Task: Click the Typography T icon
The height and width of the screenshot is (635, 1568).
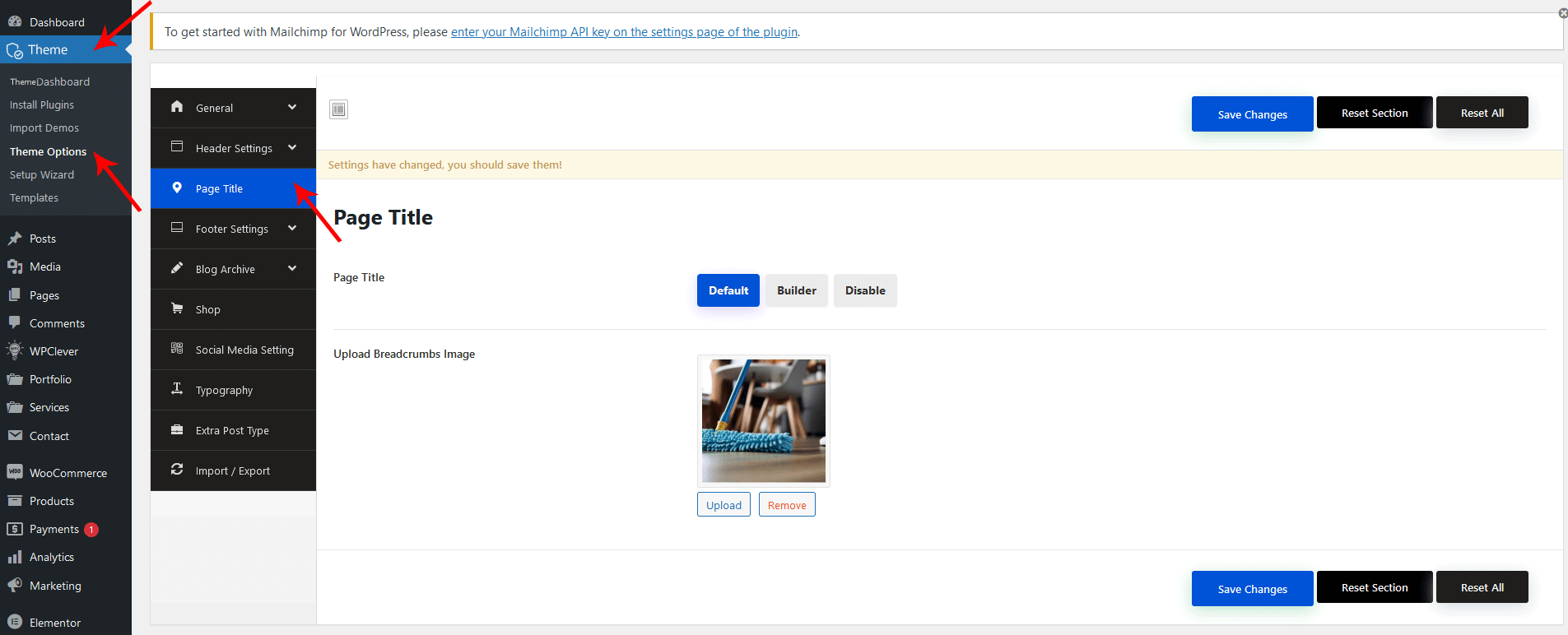Action: point(177,389)
